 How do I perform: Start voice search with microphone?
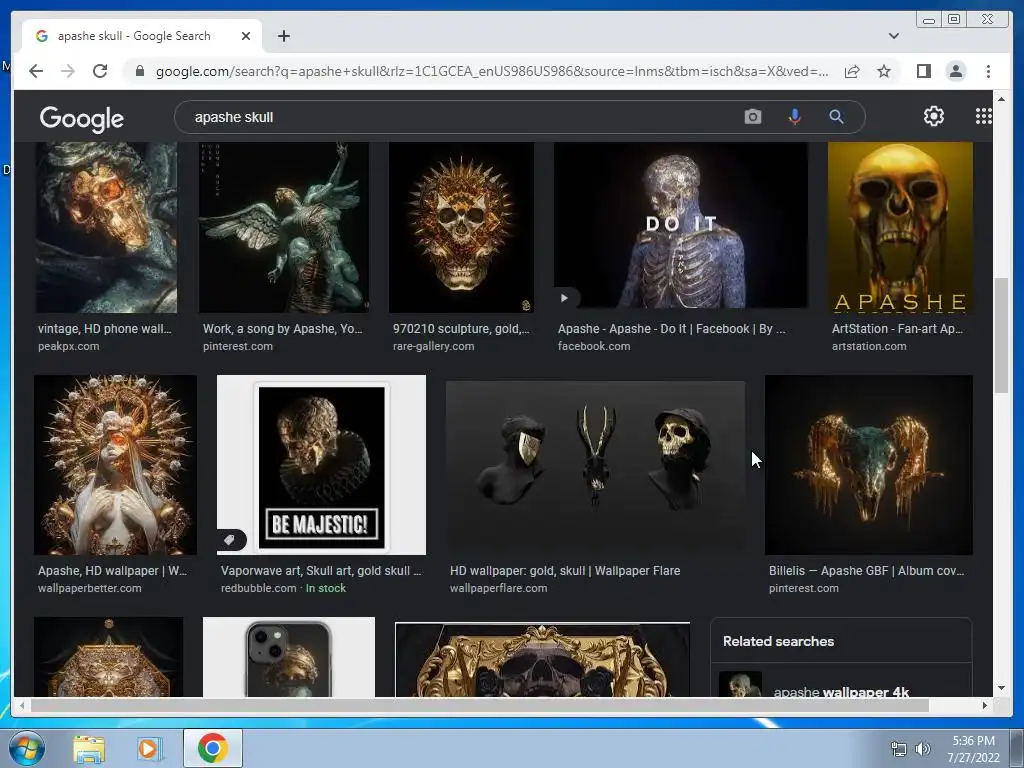[794, 117]
